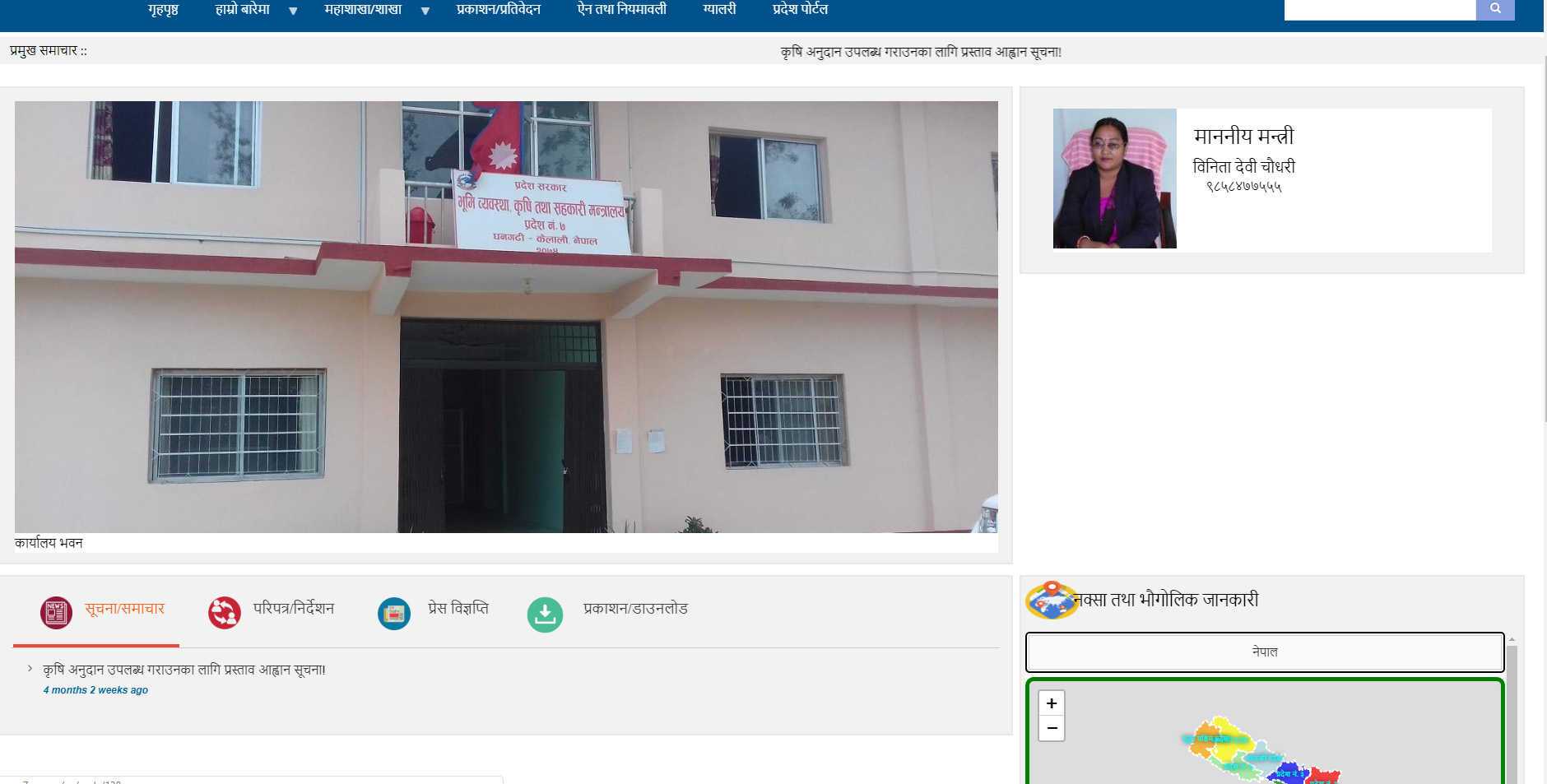Open the कृषि अनुदान notice link in list

[x=184, y=670]
